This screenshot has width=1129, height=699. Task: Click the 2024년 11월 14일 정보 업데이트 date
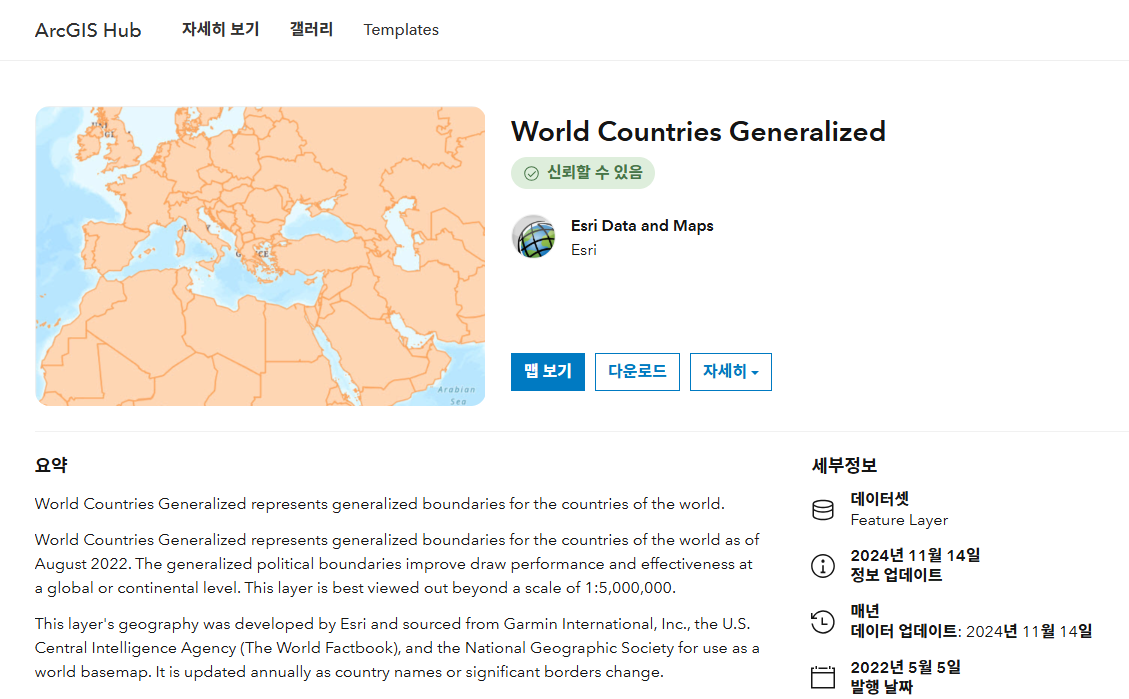pyautogui.click(x=915, y=556)
